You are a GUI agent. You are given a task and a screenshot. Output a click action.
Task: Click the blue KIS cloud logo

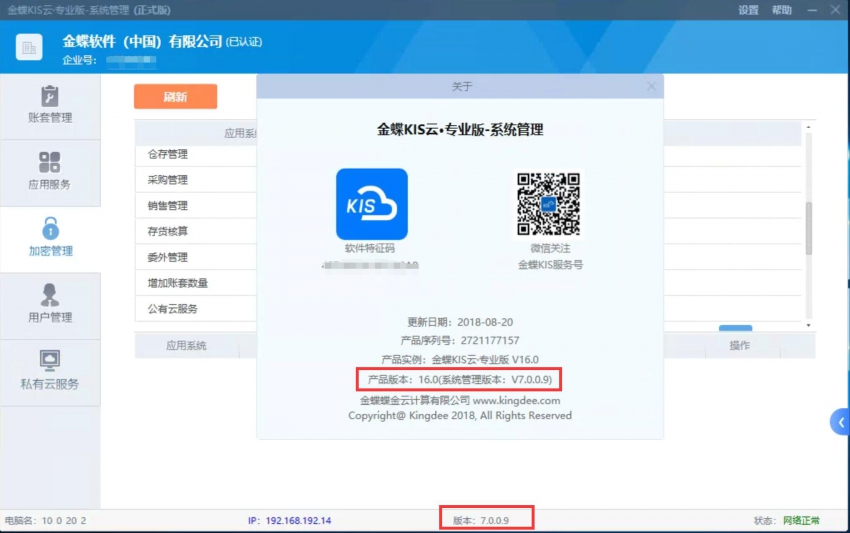pos(371,204)
